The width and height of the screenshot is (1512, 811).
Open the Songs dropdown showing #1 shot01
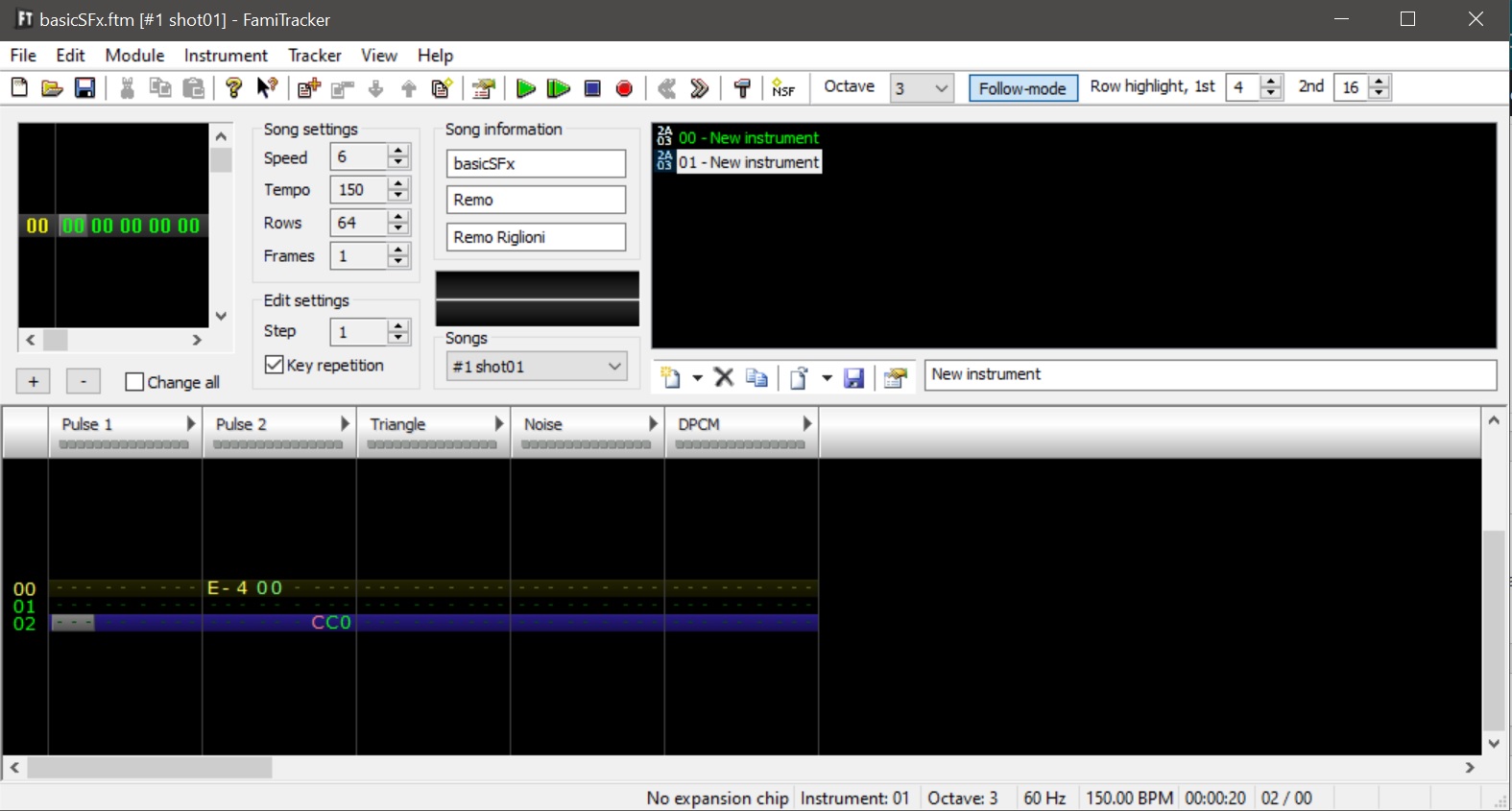click(537, 366)
